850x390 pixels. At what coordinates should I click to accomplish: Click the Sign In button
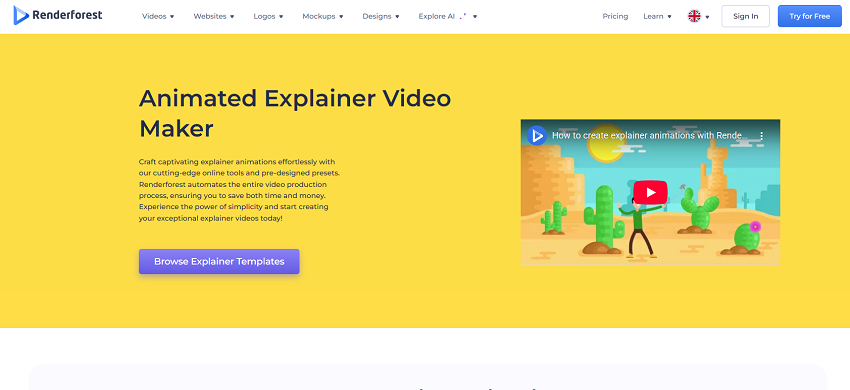click(x=745, y=16)
